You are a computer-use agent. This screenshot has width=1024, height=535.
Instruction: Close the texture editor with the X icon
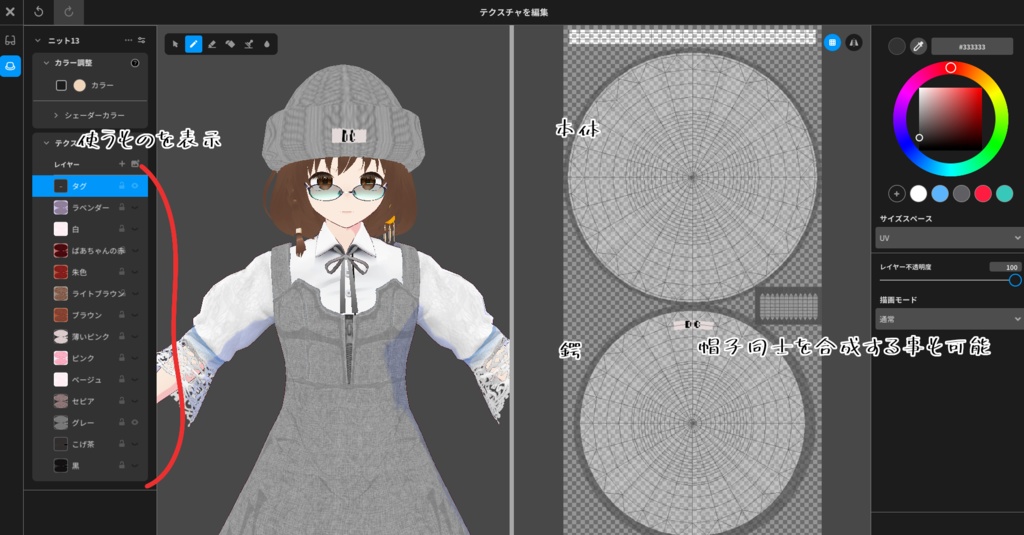point(10,12)
